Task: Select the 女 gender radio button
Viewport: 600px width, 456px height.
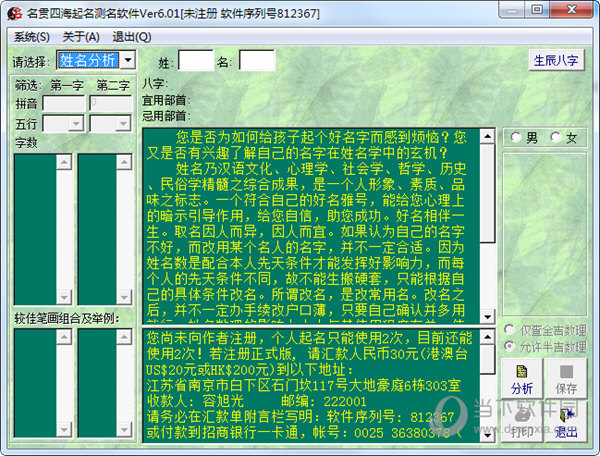Action: (x=556, y=137)
